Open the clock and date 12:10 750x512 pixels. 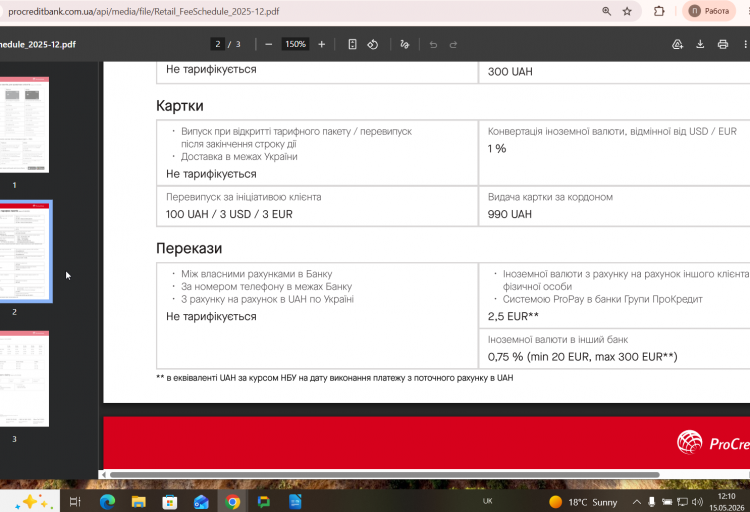click(727, 501)
